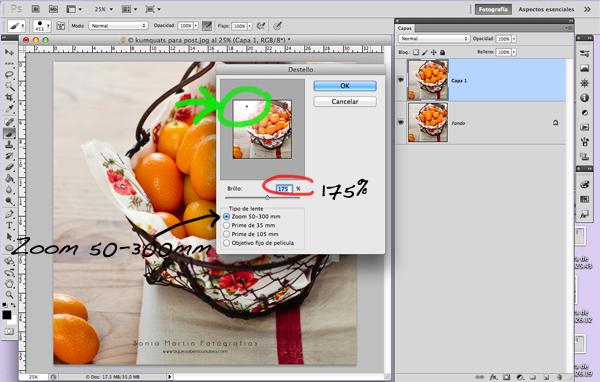Select the Fotografía workspace
The width and height of the screenshot is (600, 382).
pos(493,9)
